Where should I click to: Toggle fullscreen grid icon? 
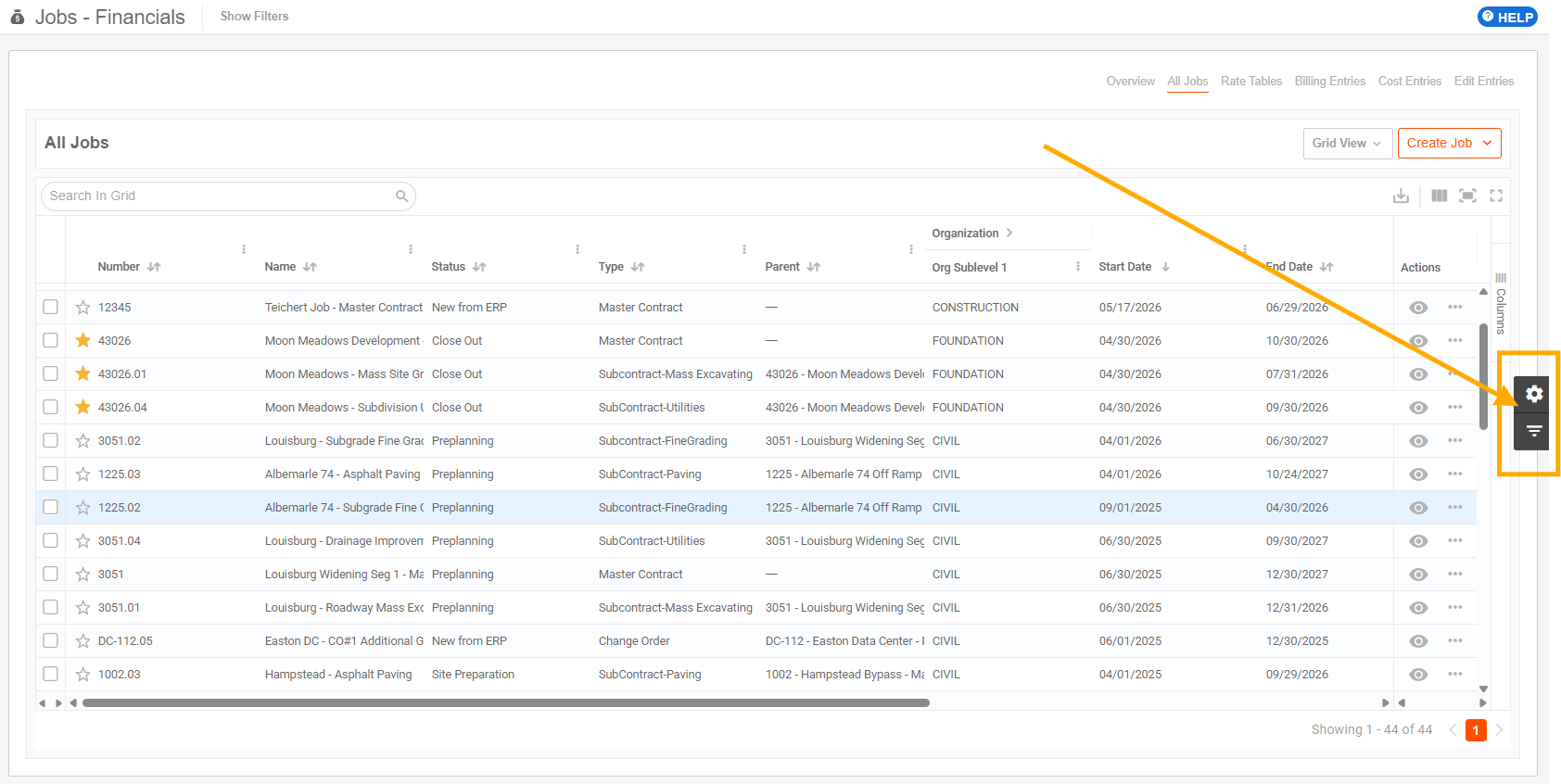pyautogui.click(x=1496, y=196)
